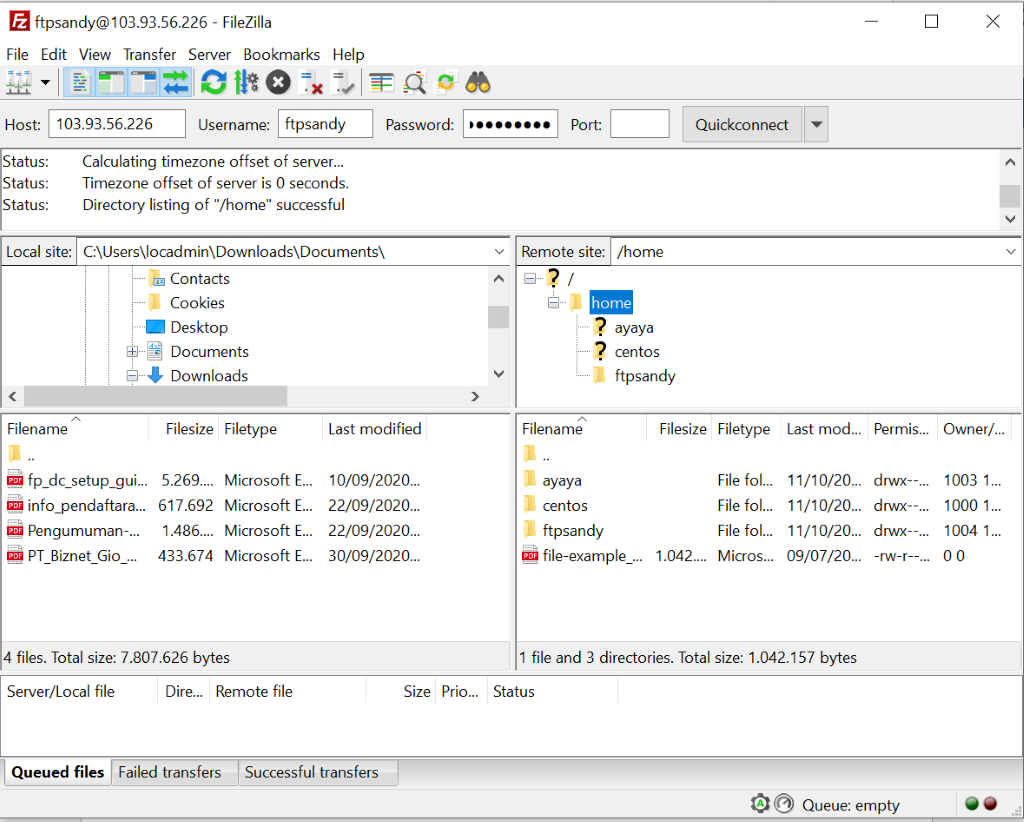Toggle remote directory tree view

point(144,83)
